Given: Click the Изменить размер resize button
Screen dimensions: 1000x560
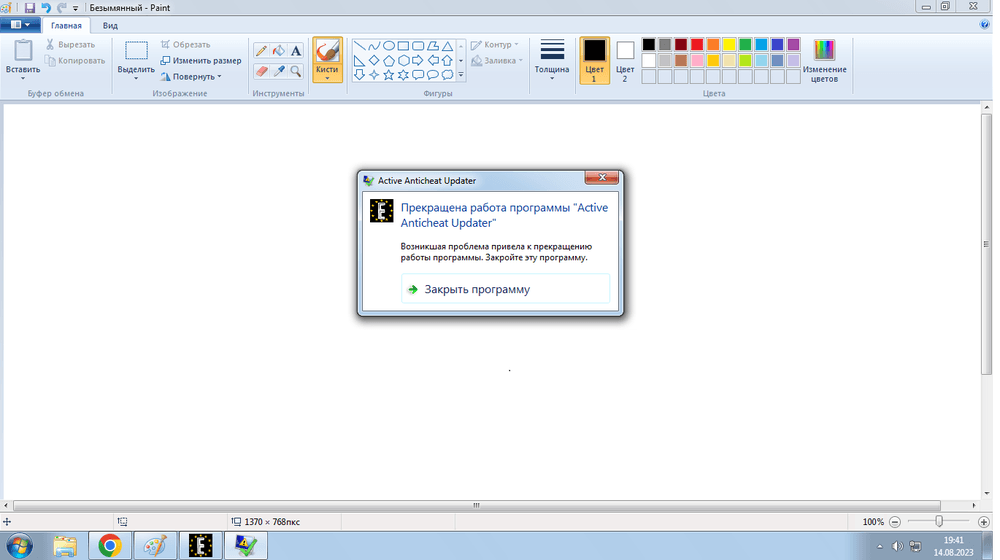Looking at the screenshot, I should 200,60.
